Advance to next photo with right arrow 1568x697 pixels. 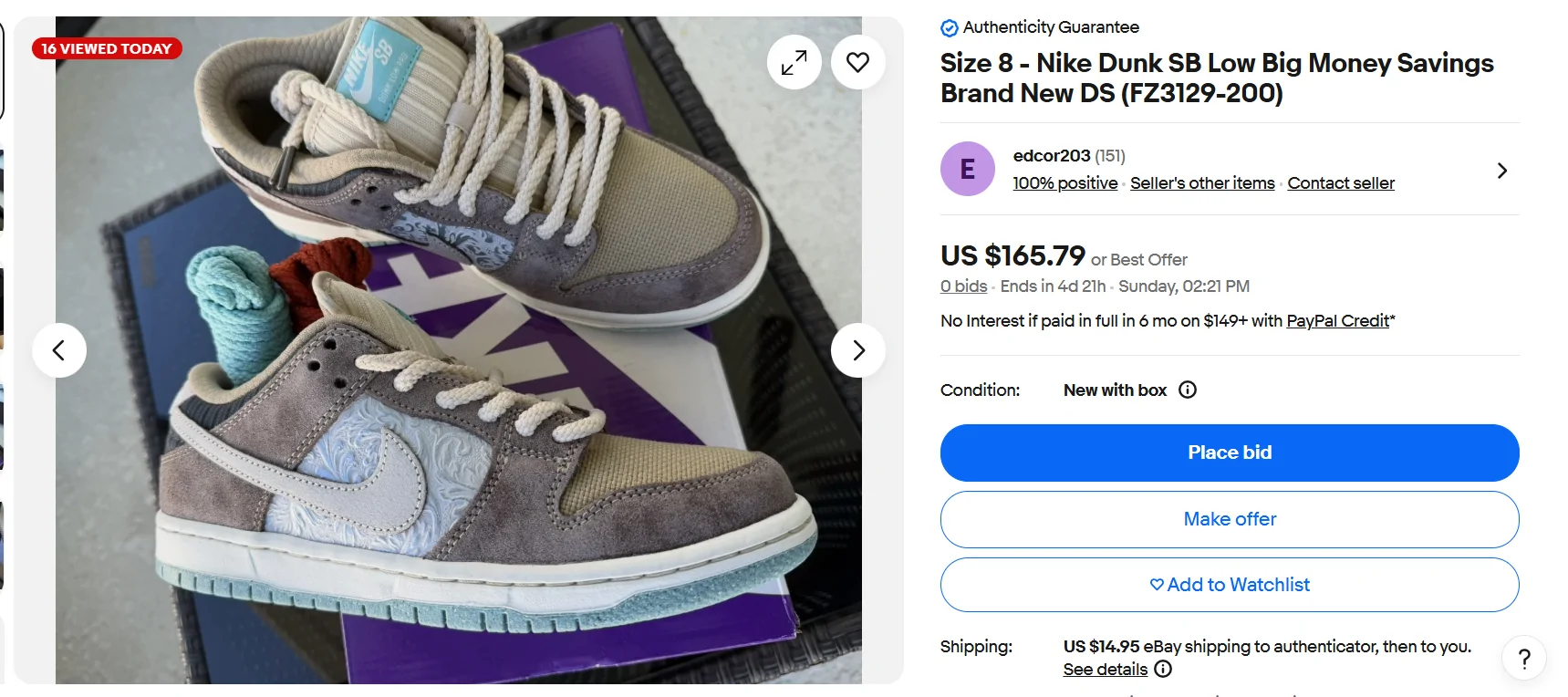click(857, 349)
